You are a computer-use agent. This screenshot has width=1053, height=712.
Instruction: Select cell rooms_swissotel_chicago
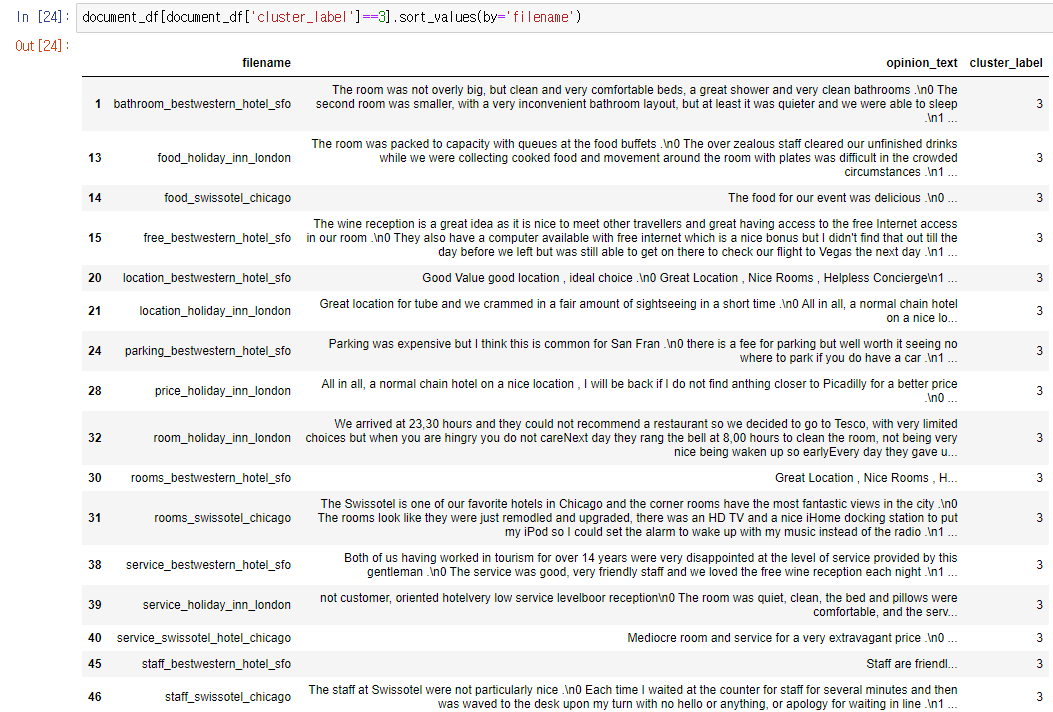click(222, 518)
